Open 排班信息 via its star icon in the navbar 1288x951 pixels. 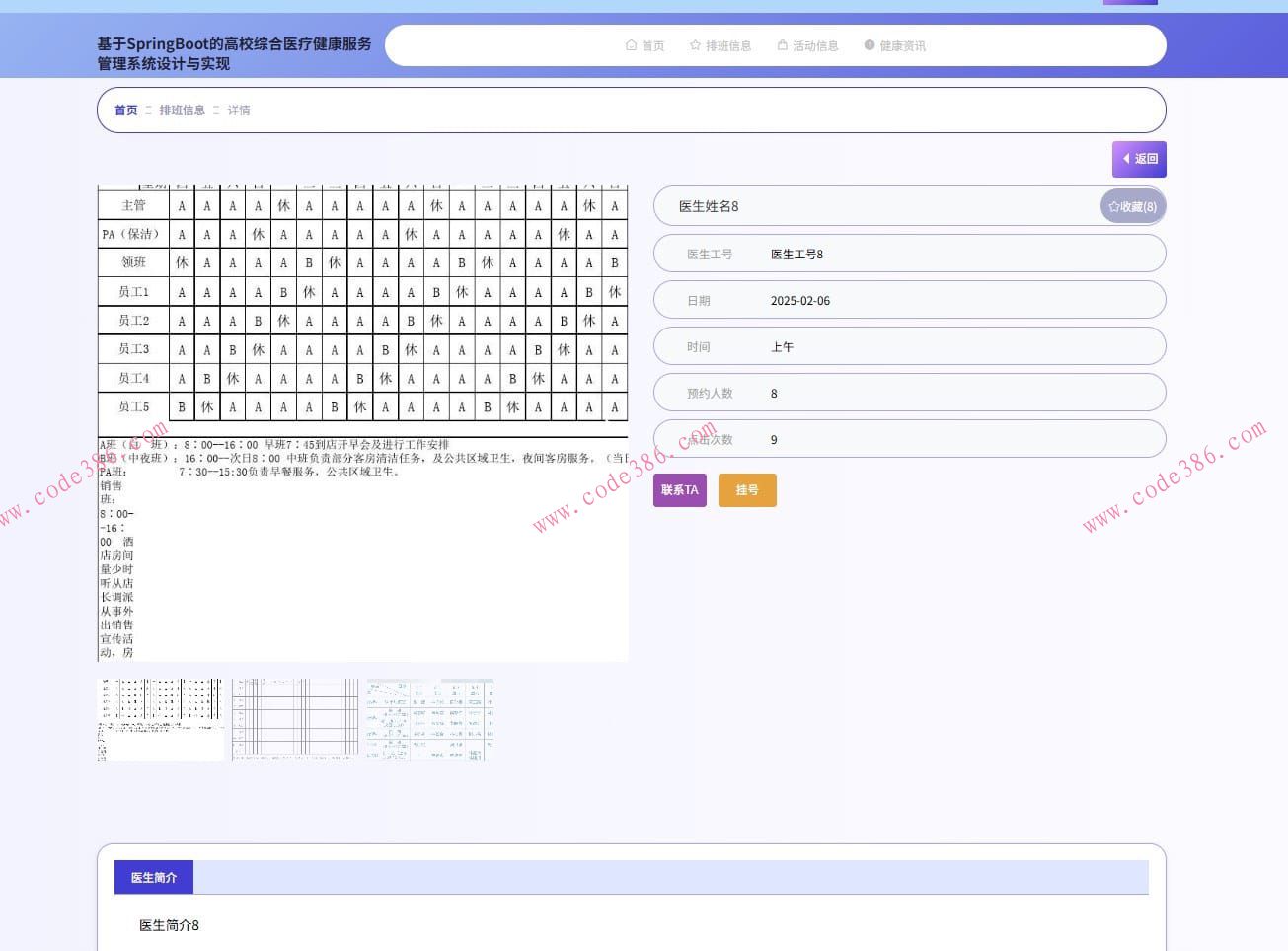click(695, 45)
